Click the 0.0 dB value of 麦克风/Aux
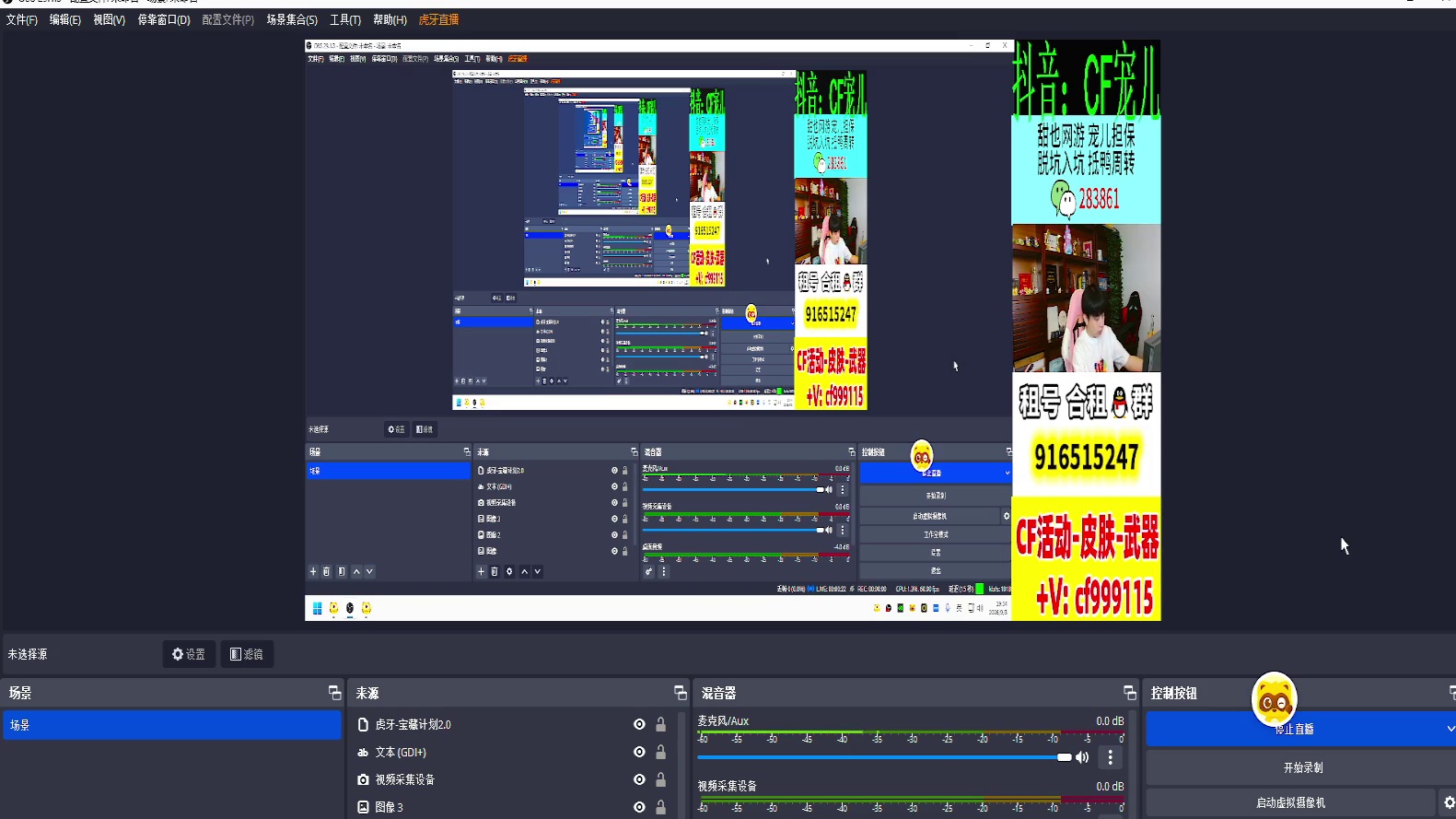 [x=1110, y=721]
